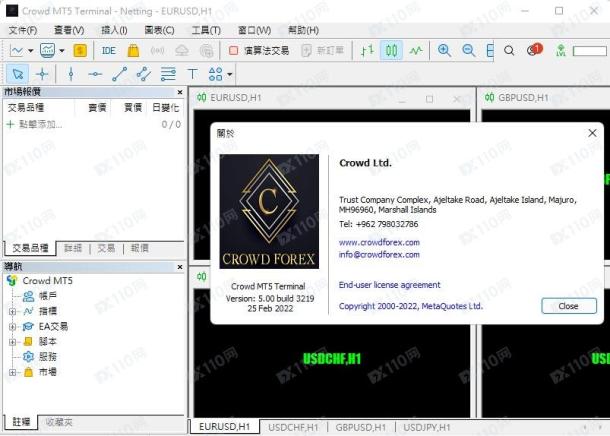Select the crosshair cursor tool
Screen dimensions: 610x436
42,74
